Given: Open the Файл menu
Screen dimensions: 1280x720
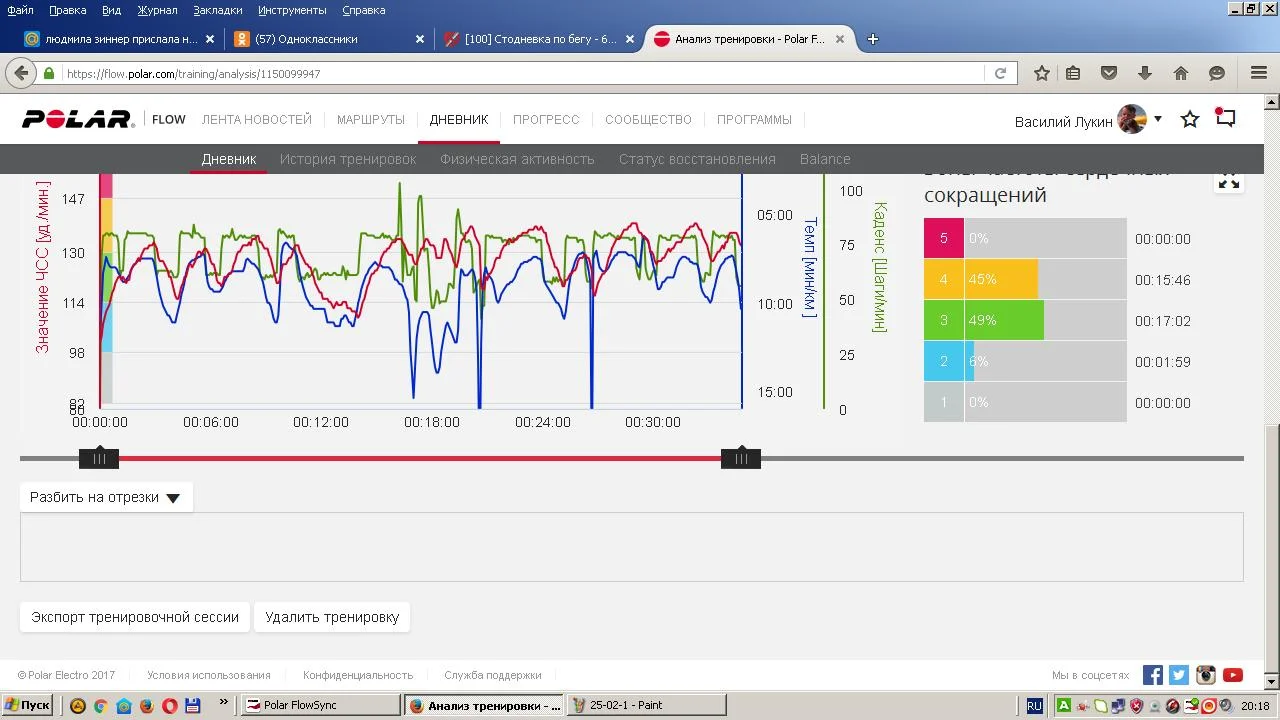Looking at the screenshot, I should point(20,10).
